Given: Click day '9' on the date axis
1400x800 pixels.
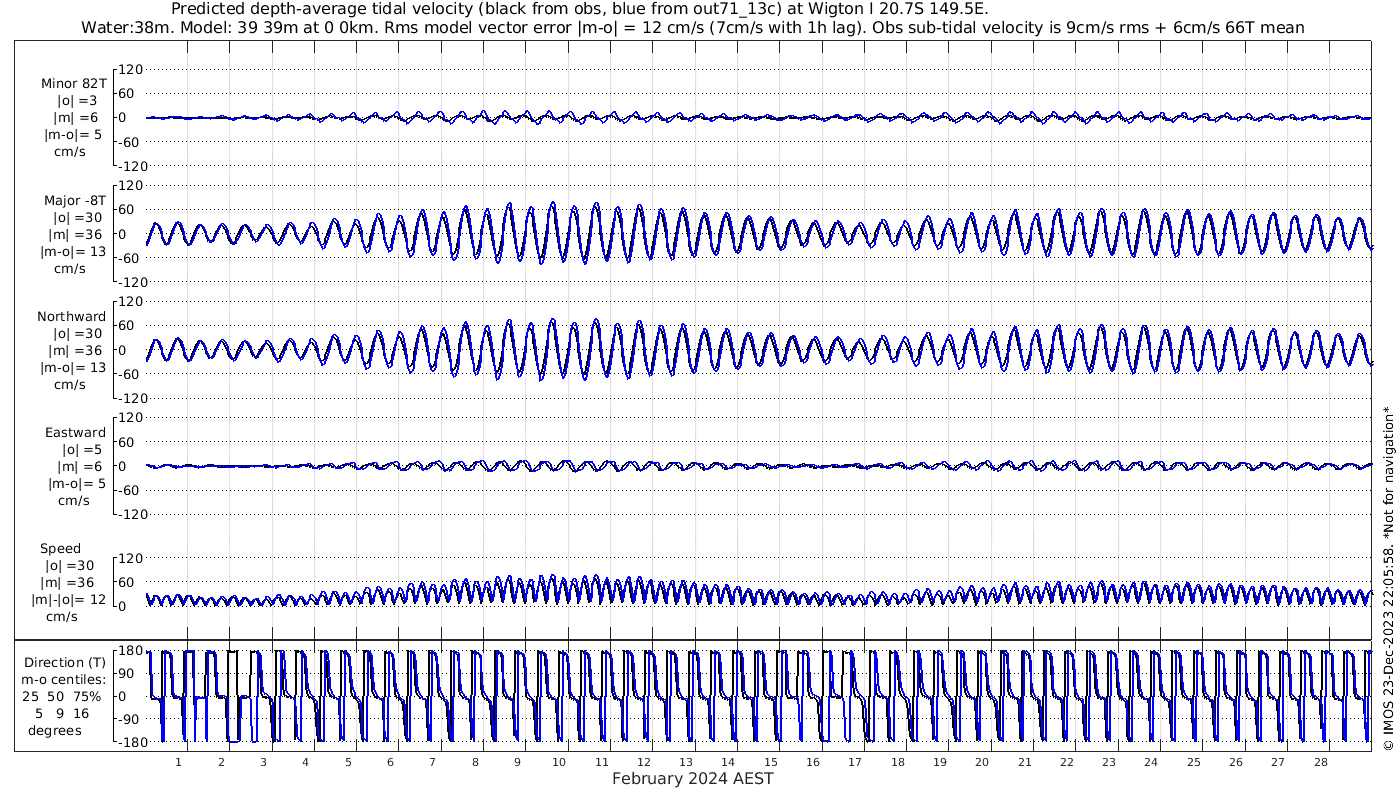Looking at the screenshot, I should coord(517,762).
